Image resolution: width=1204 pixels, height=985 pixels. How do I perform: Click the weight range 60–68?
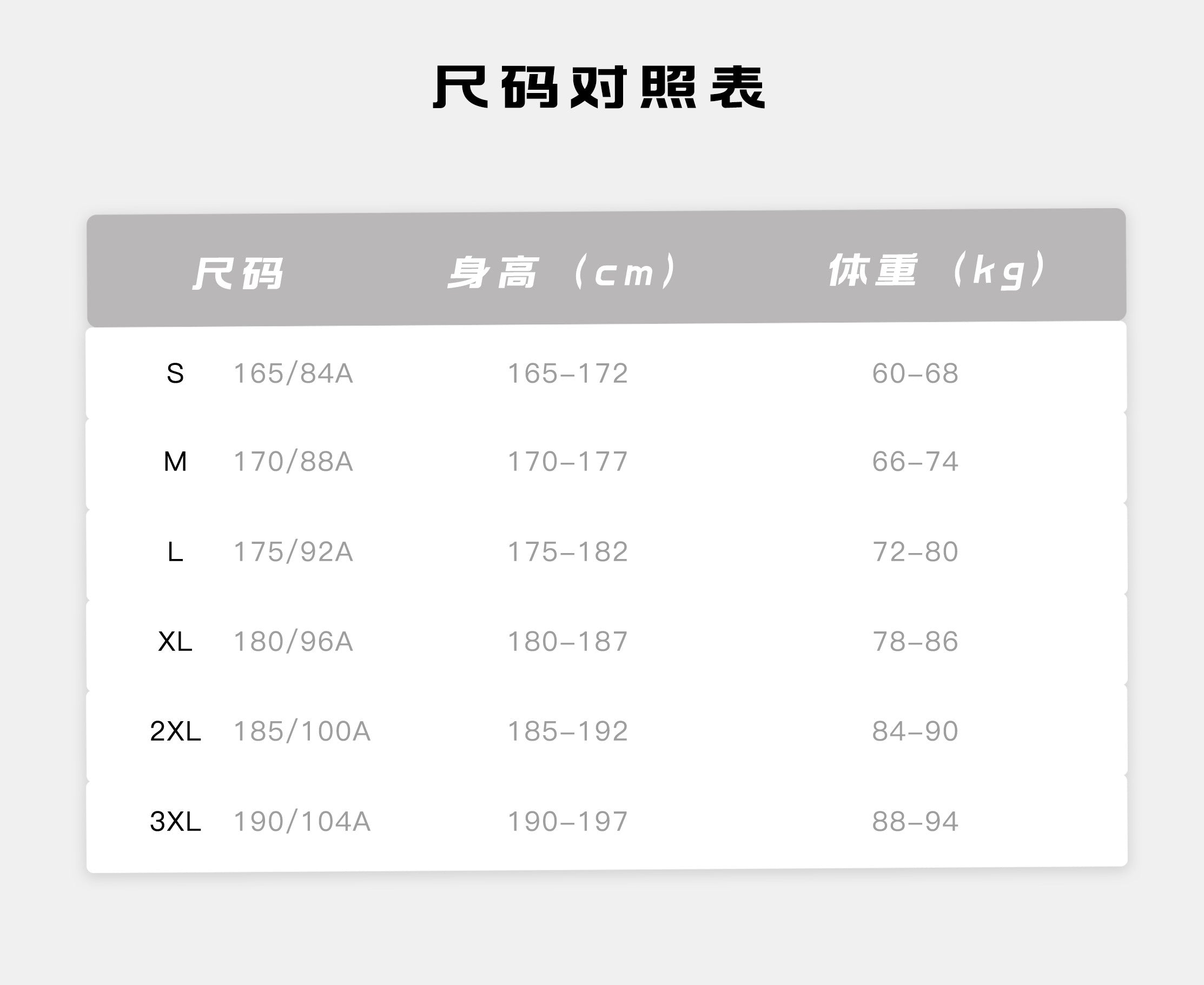[x=915, y=374]
